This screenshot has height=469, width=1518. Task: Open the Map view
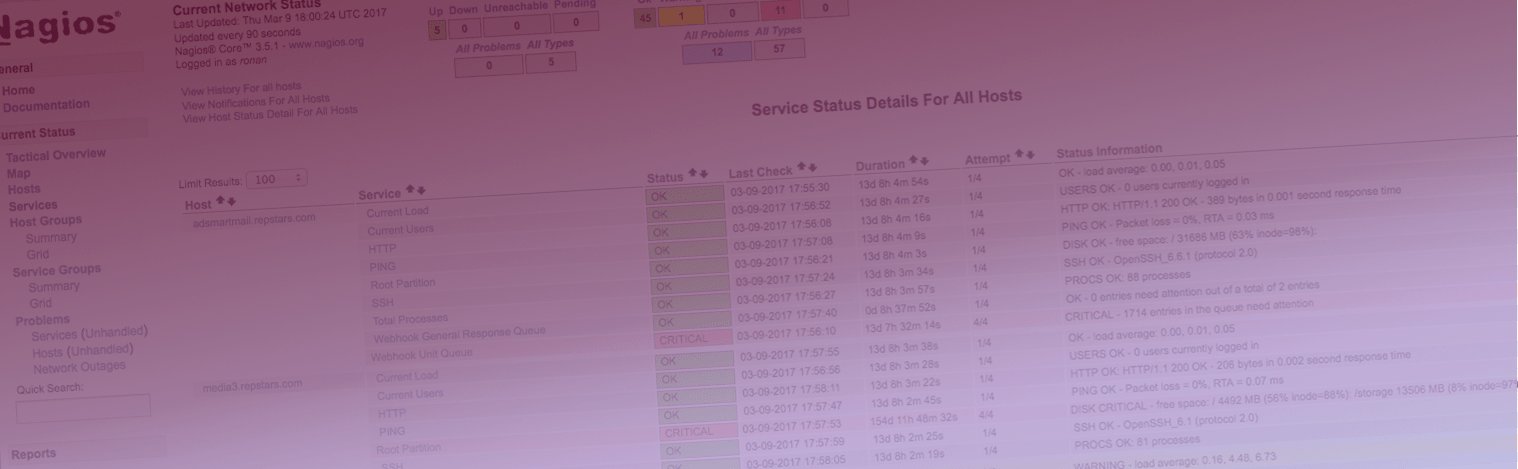point(19,173)
